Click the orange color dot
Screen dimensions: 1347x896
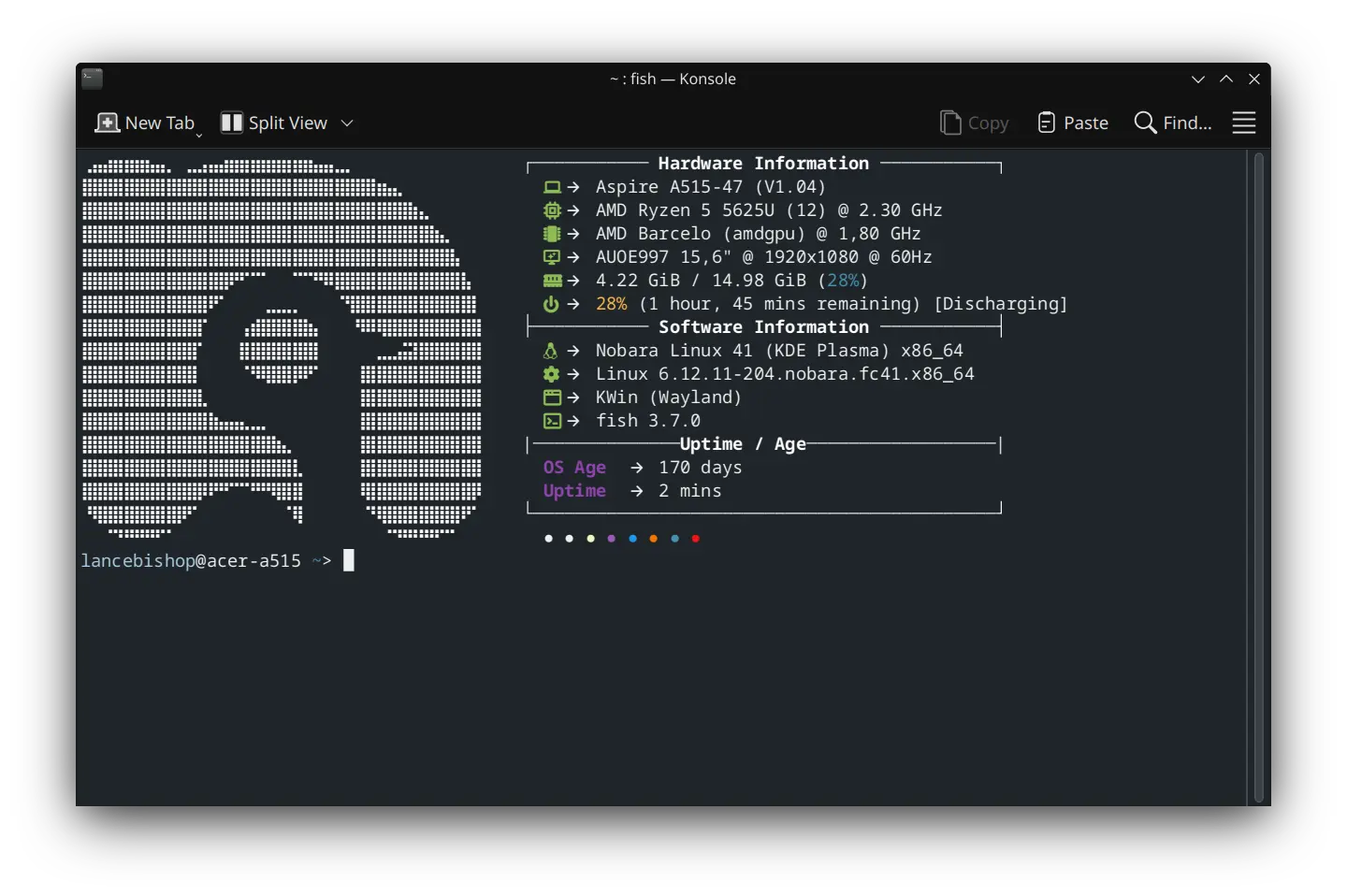[653, 539]
